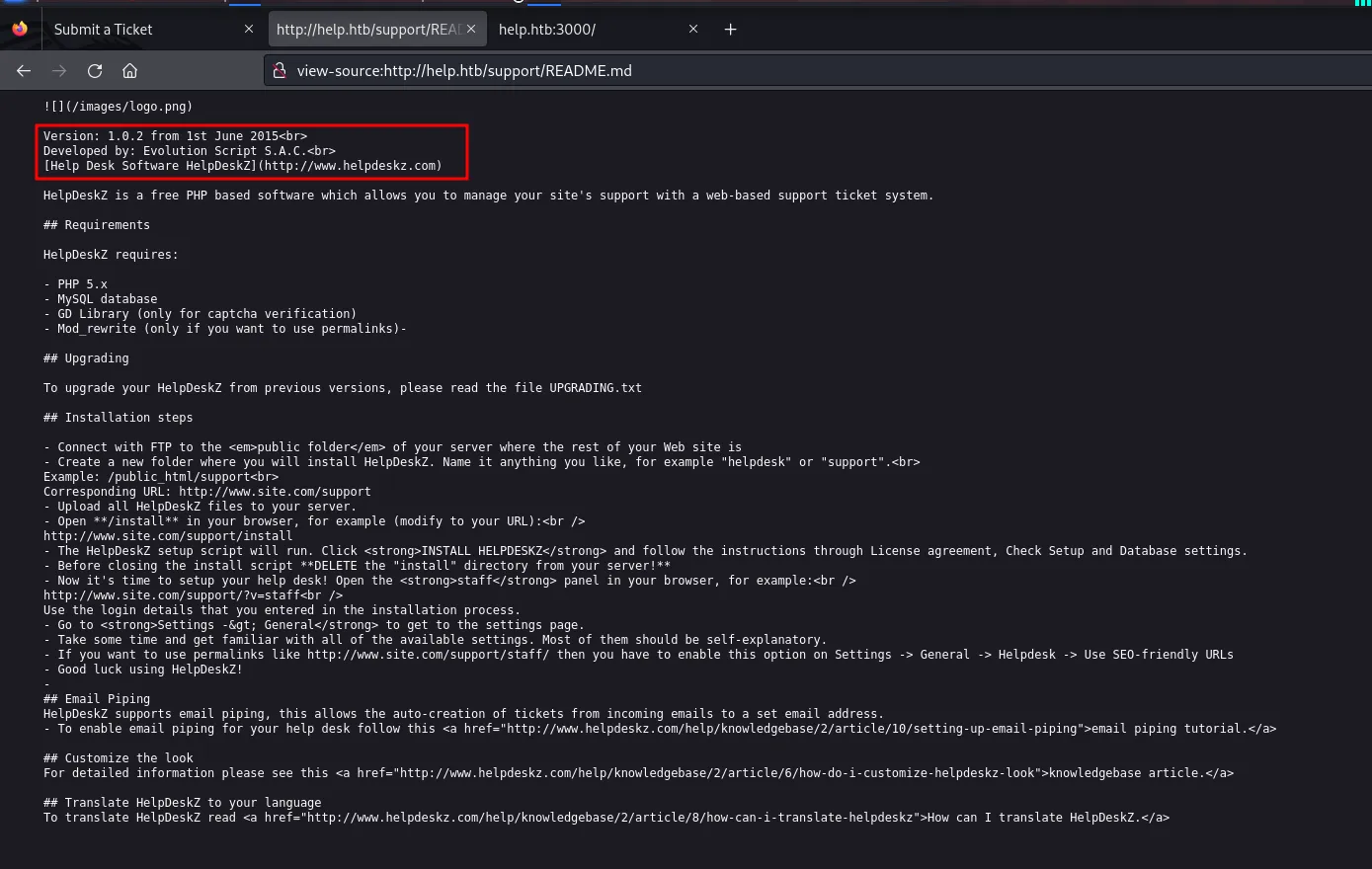The width and height of the screenshot is (1372, 869).
Task: Click the customize-helpdeskz-look knowledgebase line
Action: [638, 773]
